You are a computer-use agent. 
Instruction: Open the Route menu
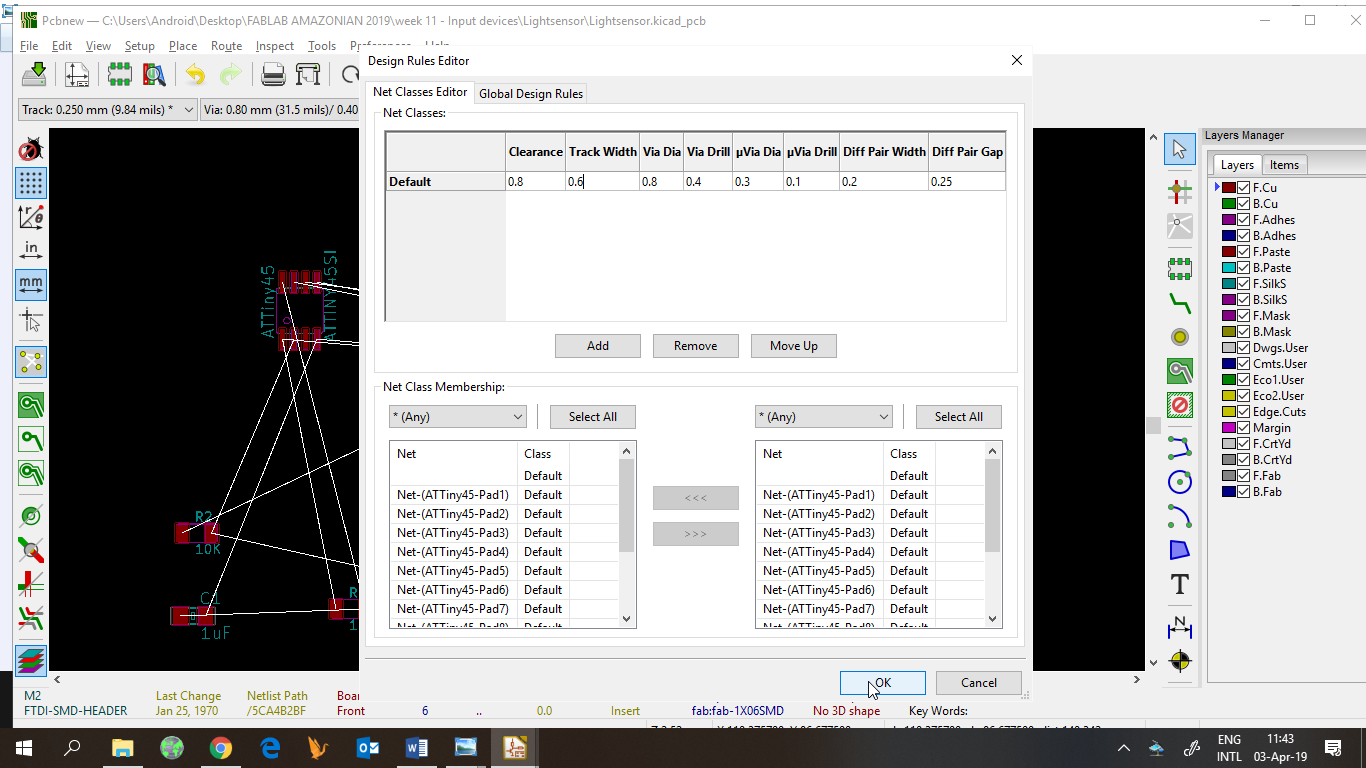click(227, 46)
